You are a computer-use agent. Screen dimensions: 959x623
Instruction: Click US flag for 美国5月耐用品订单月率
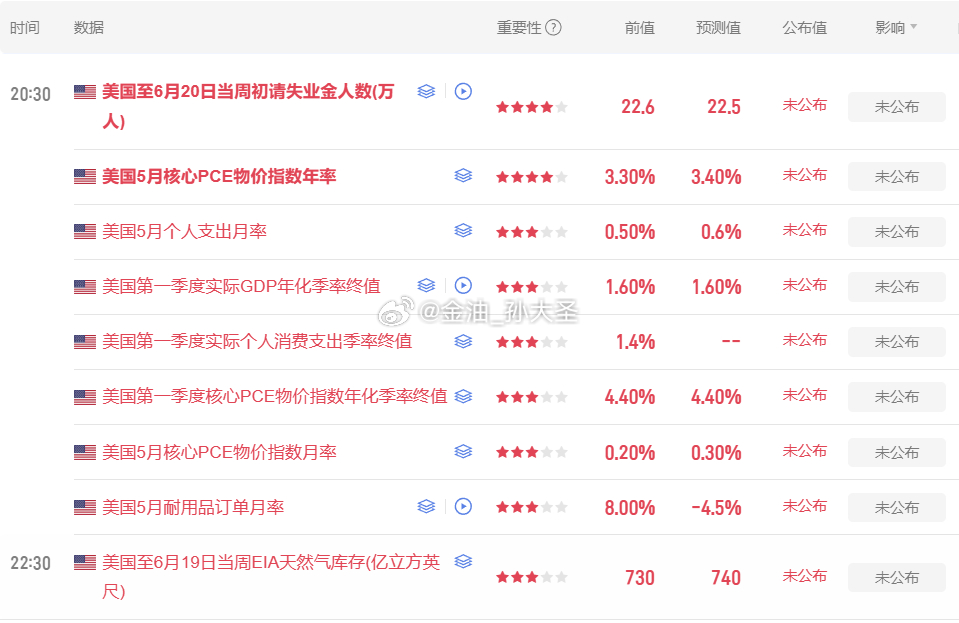click(85, 507)
